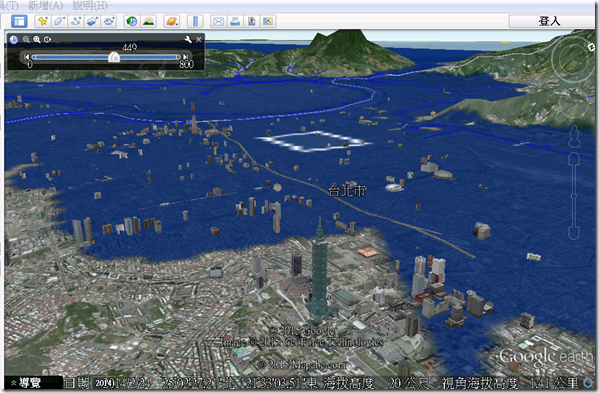599x393 pixels.
Task: Click the 海拔高度 20 公尺 elevation text
Action: pos(376,383)
